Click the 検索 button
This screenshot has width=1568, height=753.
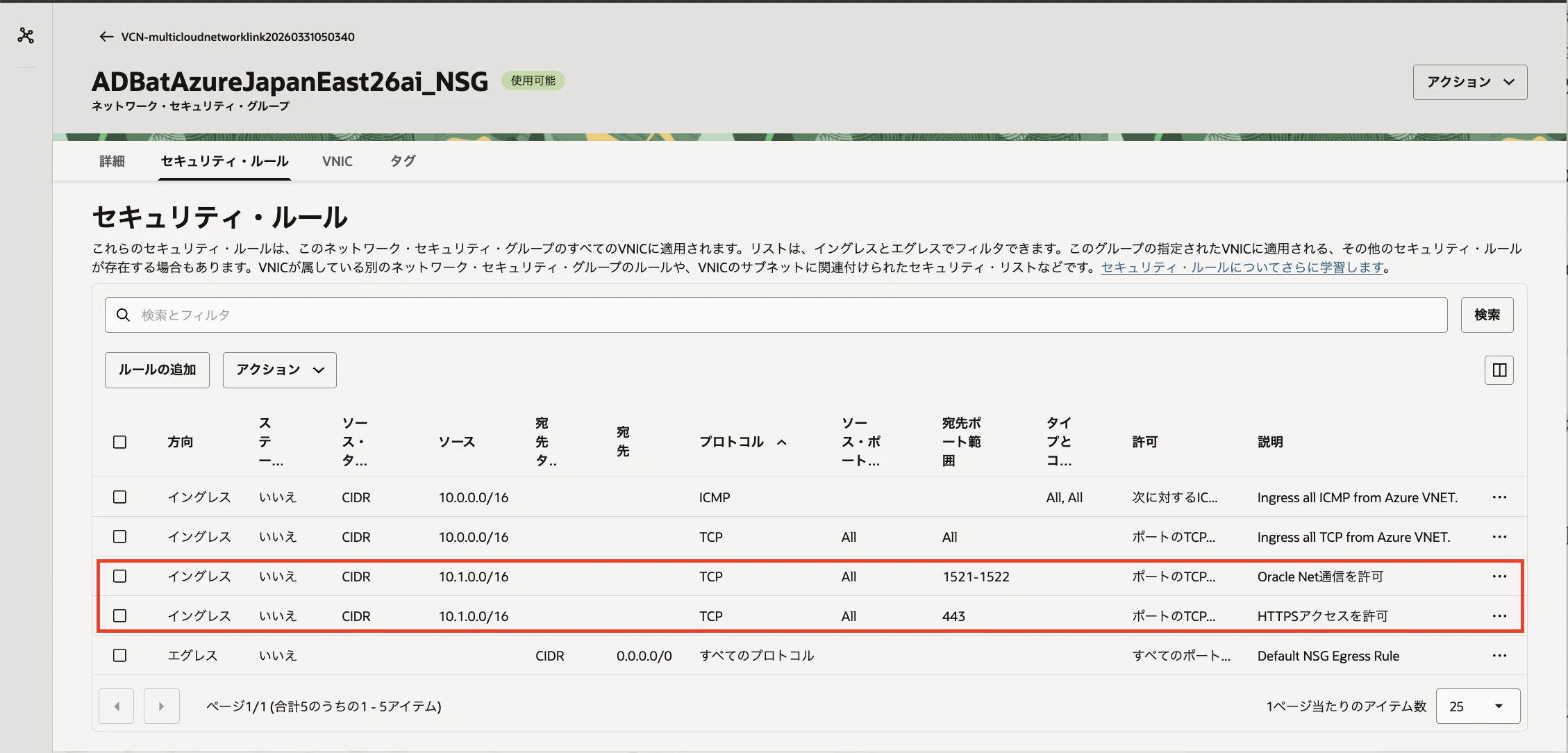coord(1487,315)
